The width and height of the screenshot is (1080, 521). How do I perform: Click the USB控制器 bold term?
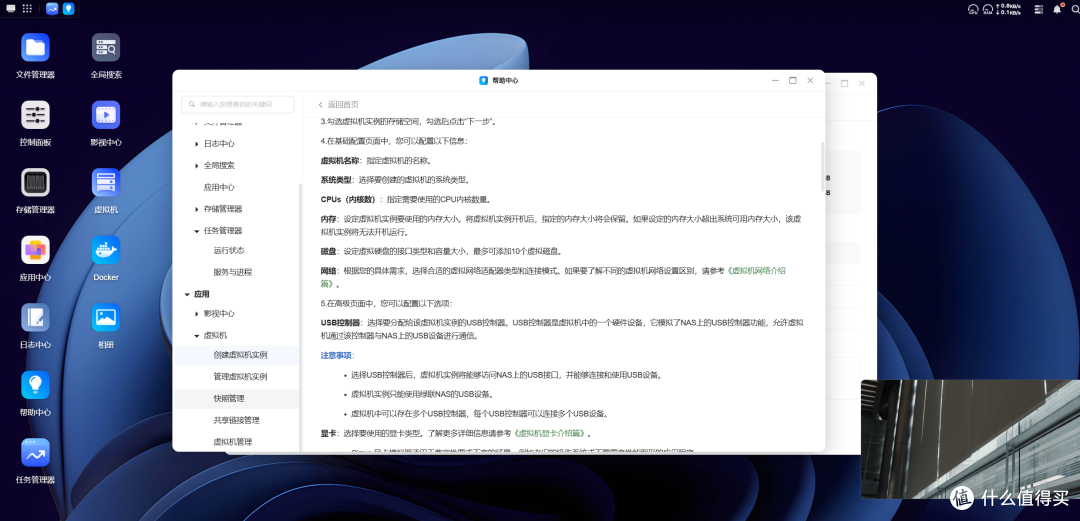point(340,323)
